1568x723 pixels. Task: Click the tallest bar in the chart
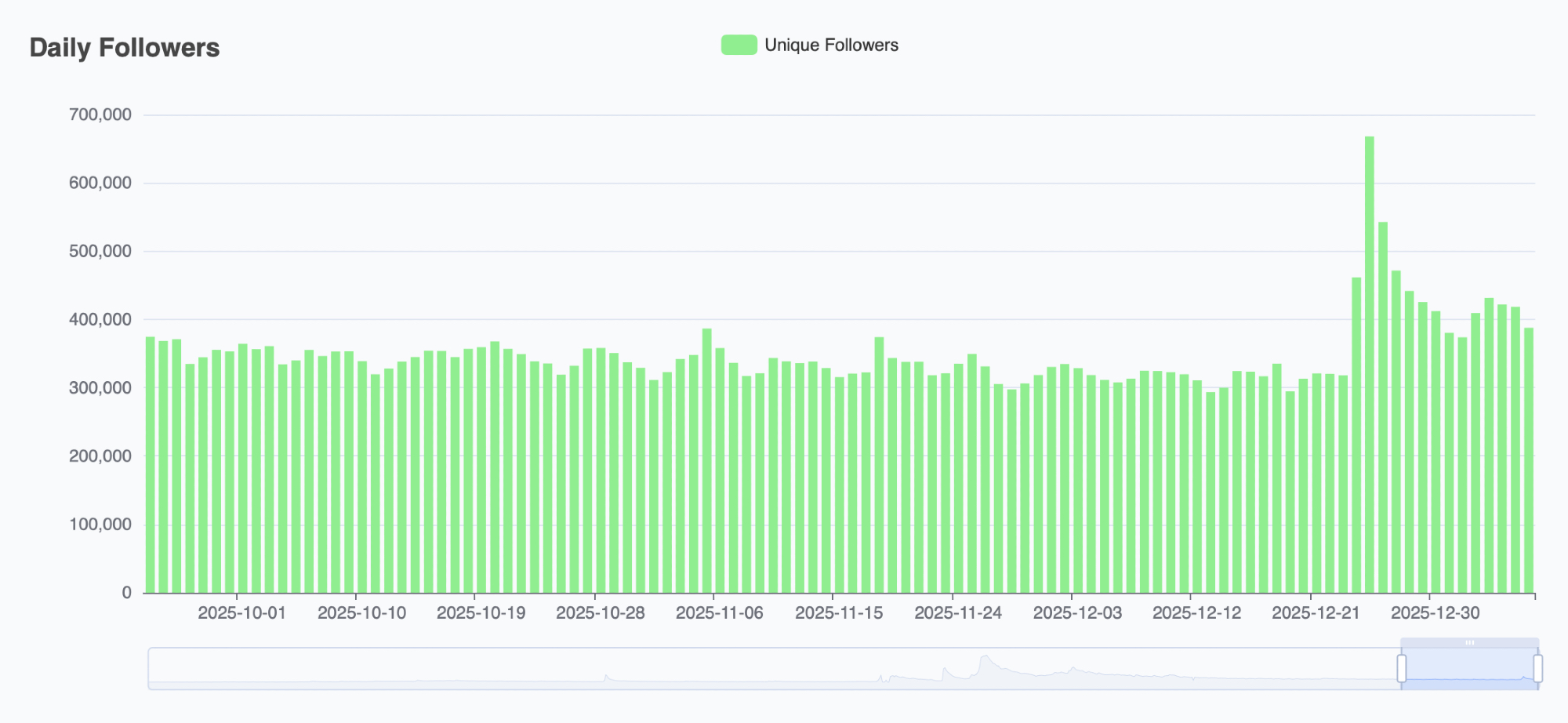(1369, 365)
